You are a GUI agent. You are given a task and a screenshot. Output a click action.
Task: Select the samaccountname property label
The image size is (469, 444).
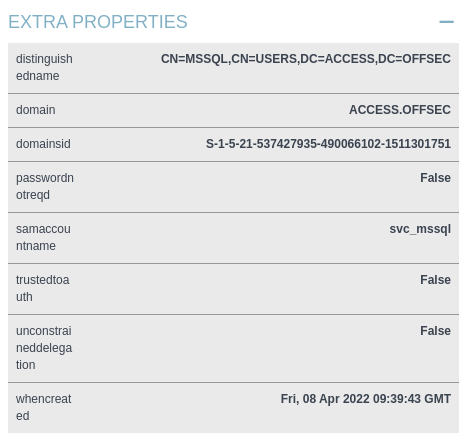[x=43, y=237]
